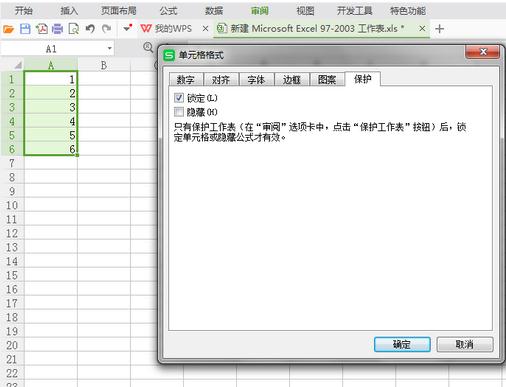
Task: Add a new document tab with plus
Action: tap(440, 29)
